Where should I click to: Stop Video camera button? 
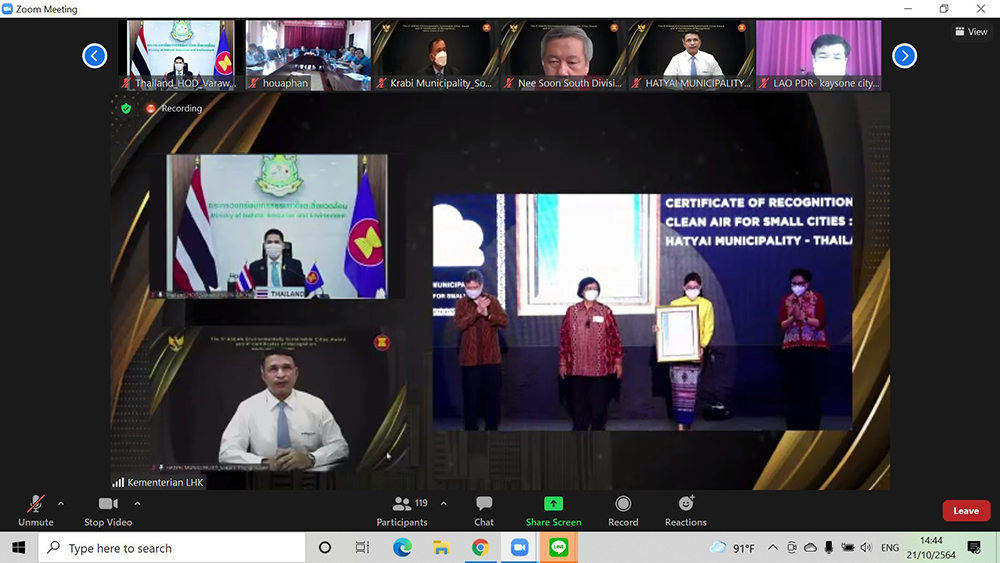click(108, 510)
